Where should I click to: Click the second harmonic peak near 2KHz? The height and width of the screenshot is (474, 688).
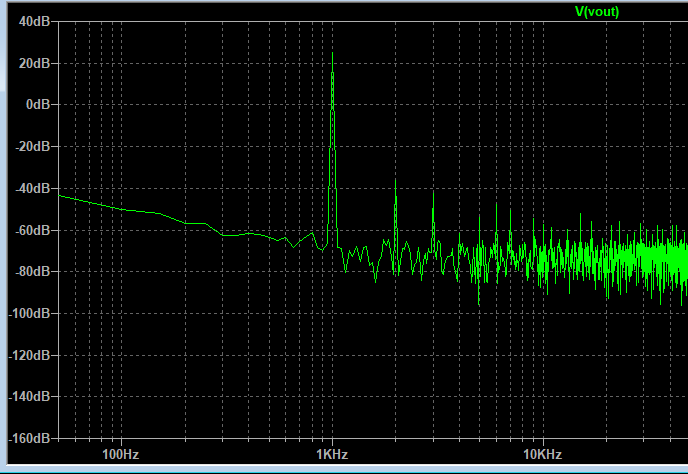(395, 180)
